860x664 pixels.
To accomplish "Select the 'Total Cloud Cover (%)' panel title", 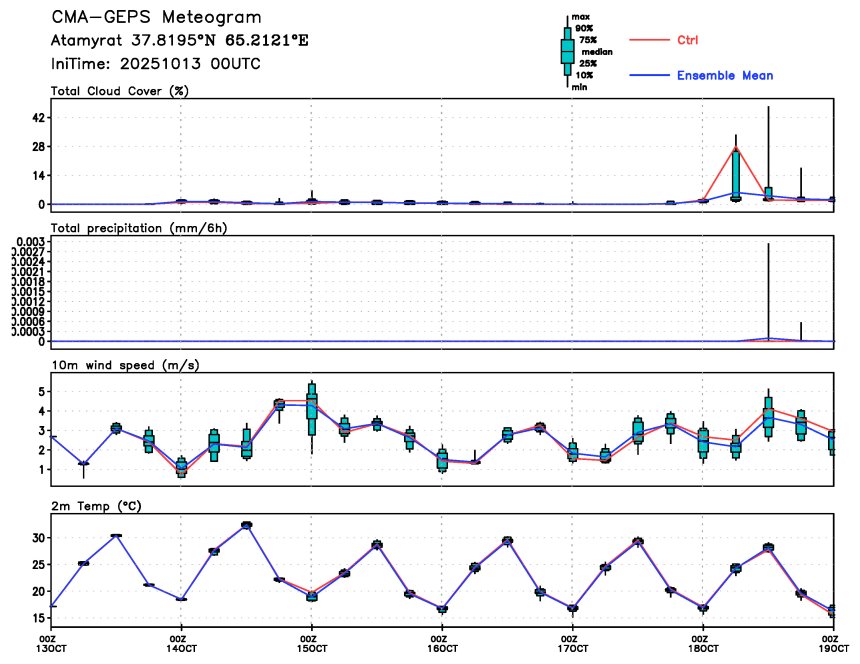I will tap(120, 91).
